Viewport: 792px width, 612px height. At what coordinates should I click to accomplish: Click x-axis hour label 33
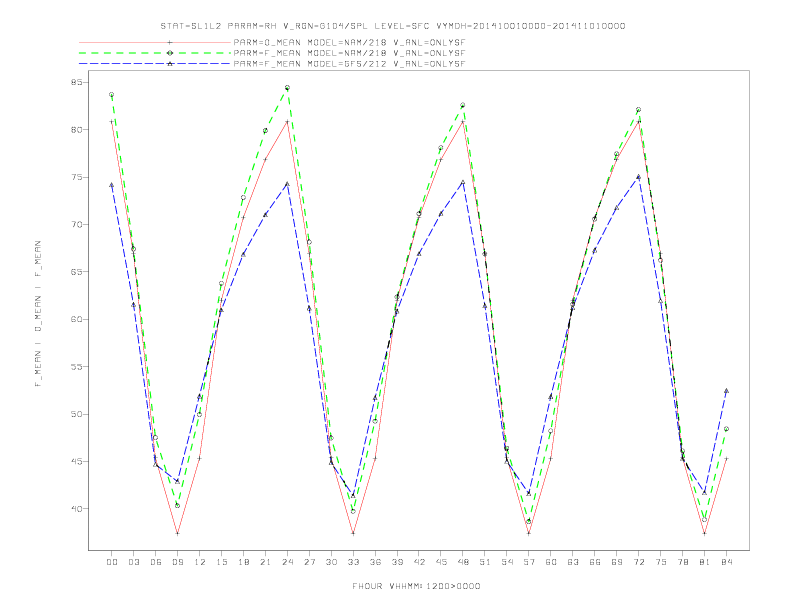pyautogui.click(x=353, y=562)
